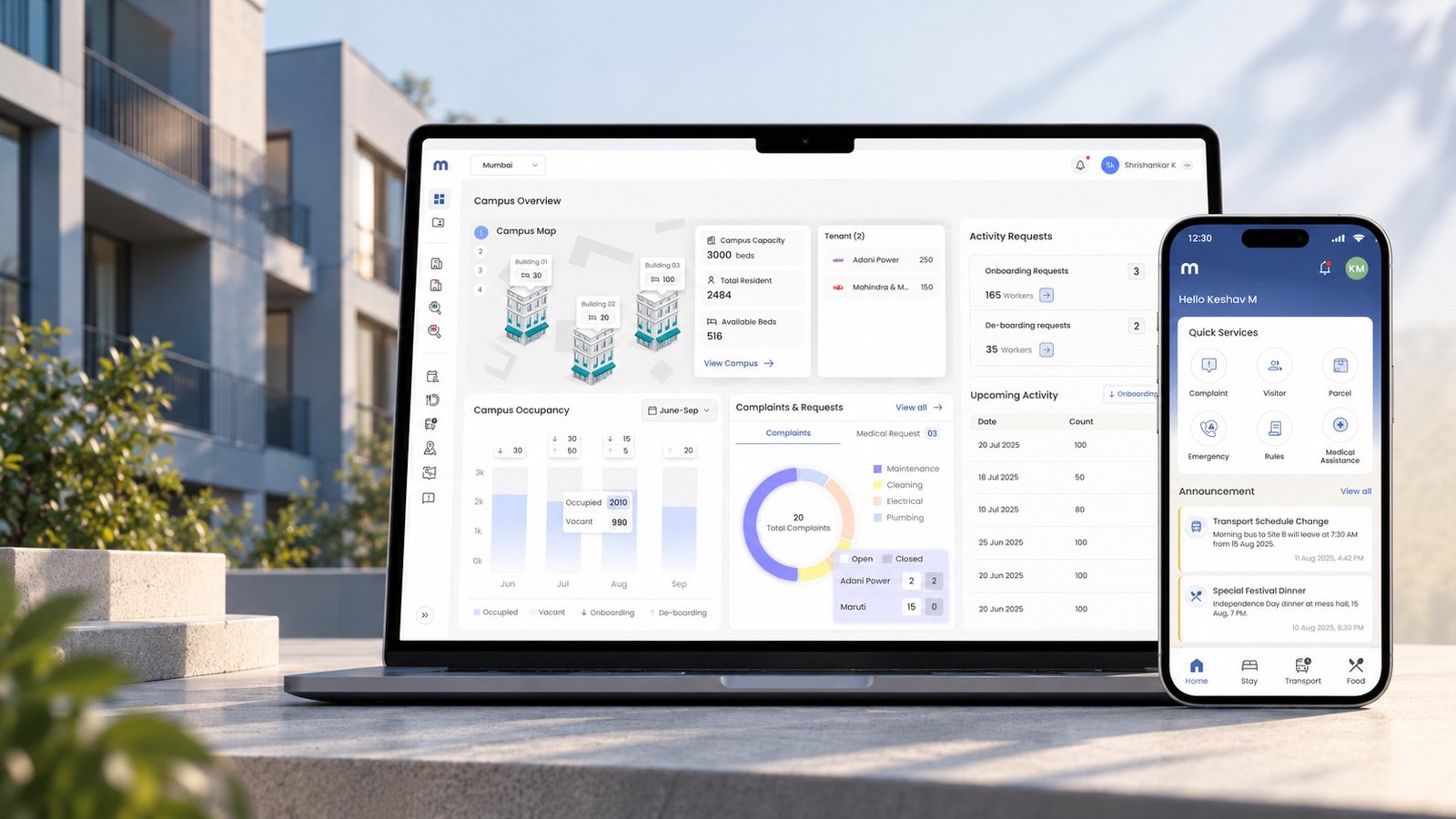The image size is (1456, 819).
Task: Tap the KM profile avatar on phone
Action: pyautogui.click(x=1356, y=268)
